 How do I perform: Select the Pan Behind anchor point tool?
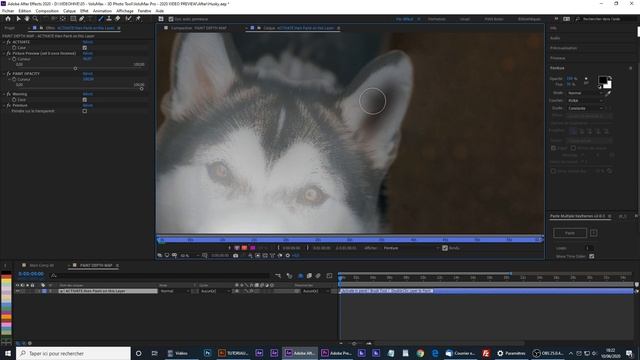[63, 19]
